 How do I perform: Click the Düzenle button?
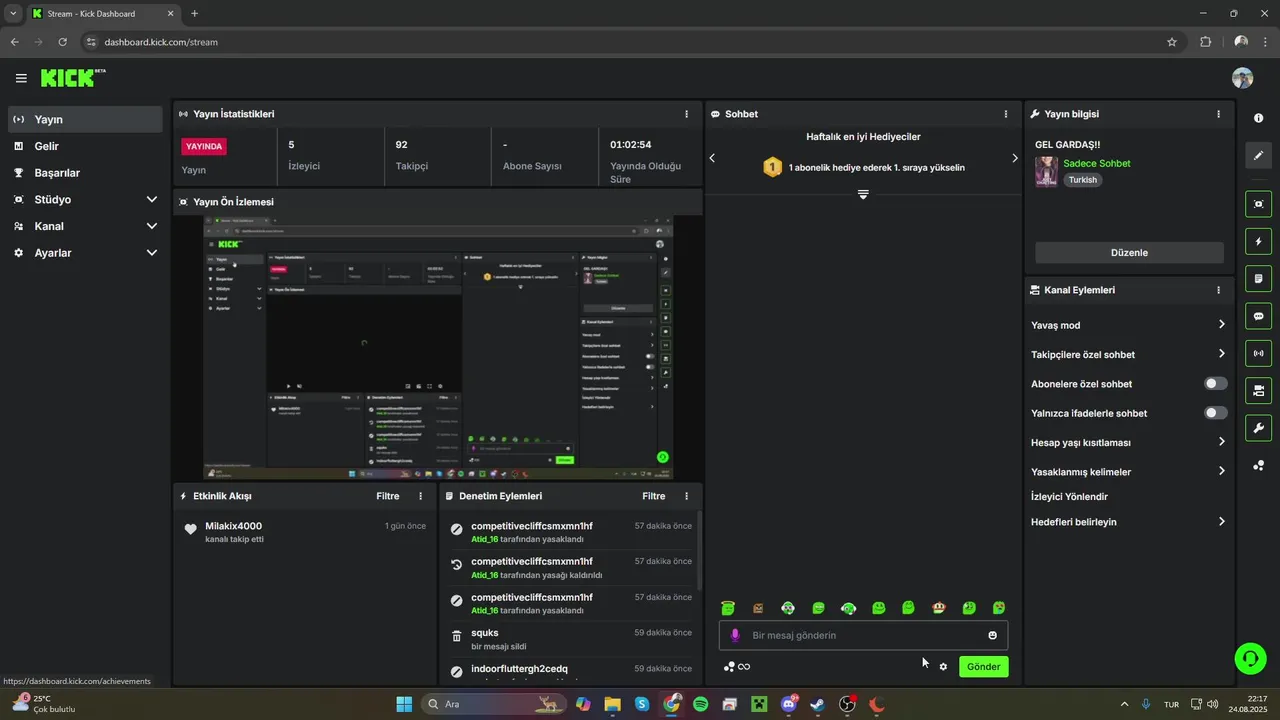point(1129,253)
